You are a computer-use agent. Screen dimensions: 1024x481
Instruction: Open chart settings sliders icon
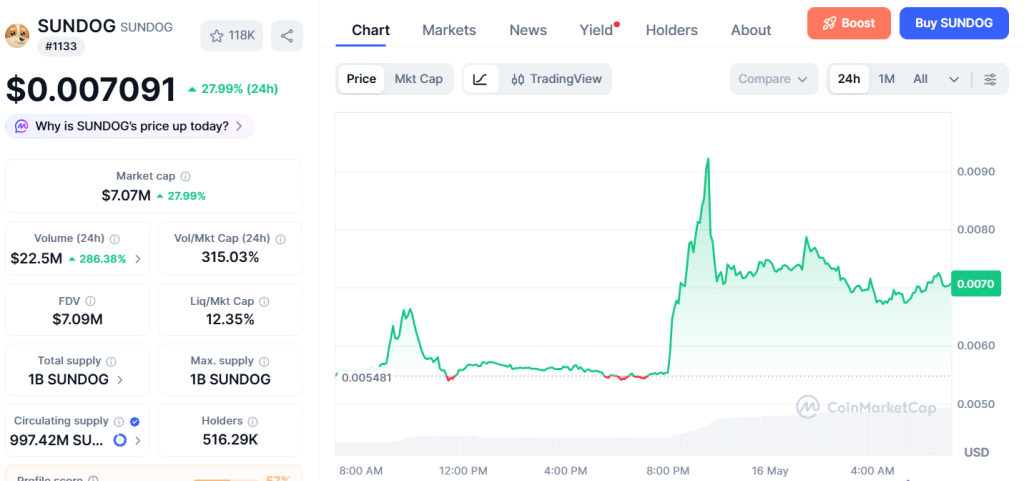pos(990,80)
